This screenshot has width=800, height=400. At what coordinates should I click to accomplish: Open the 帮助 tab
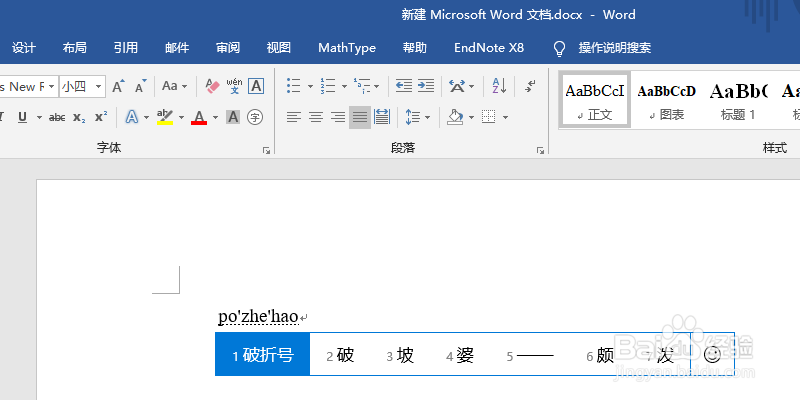pyautogui.click(x=414, y=48)
